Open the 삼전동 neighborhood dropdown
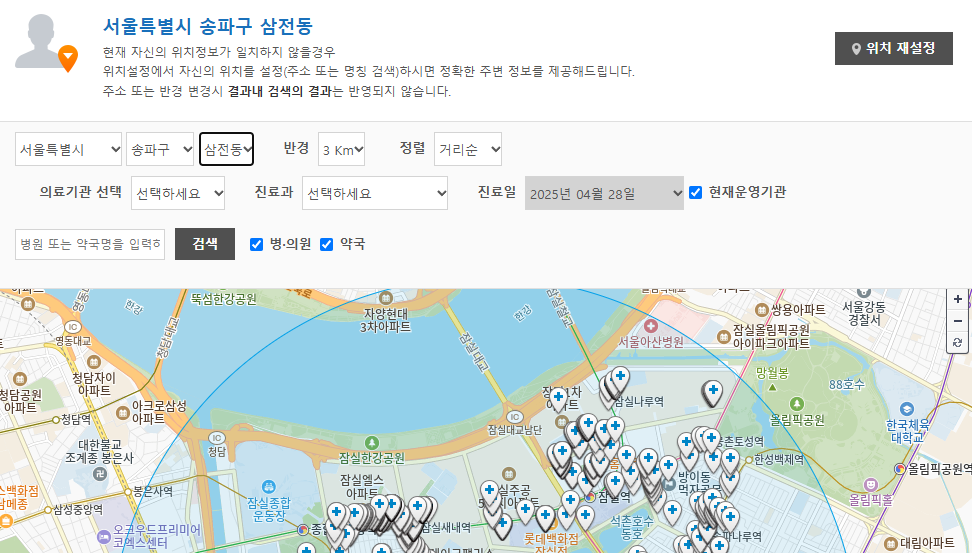972x553 pixels. tap(226, 149)
